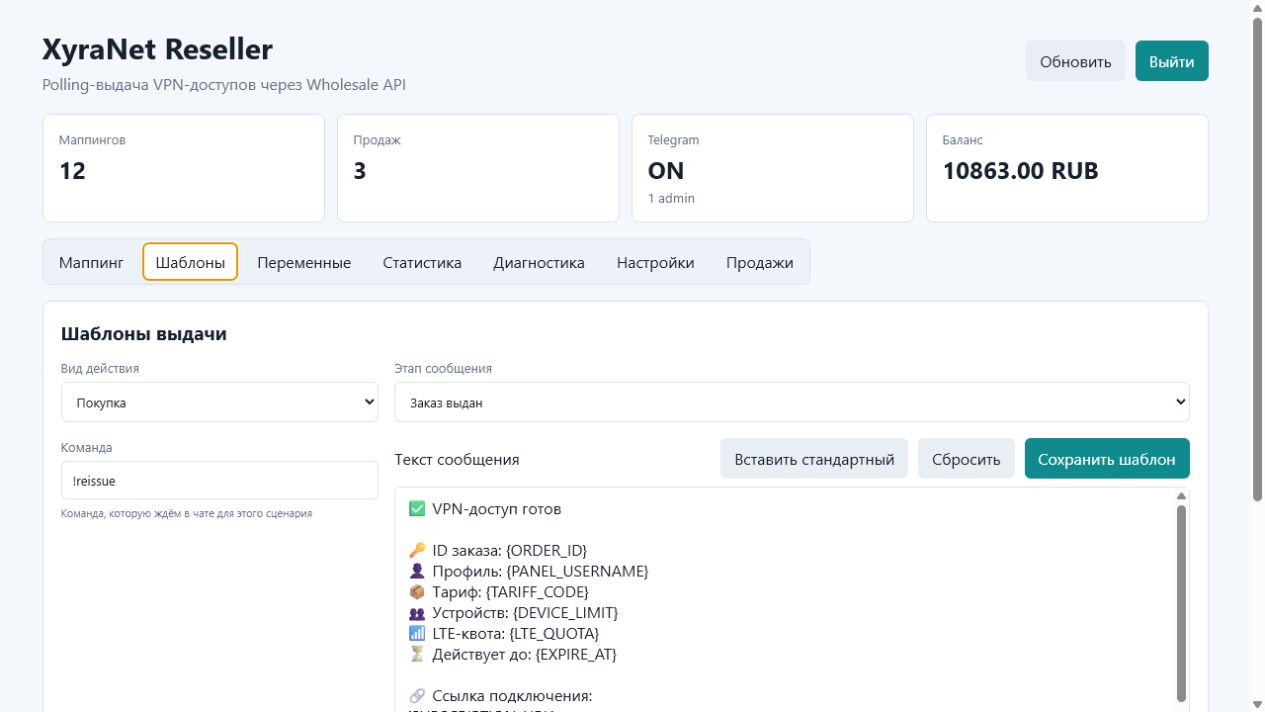Click the key emoji before ID заказа

pos(417,550)
